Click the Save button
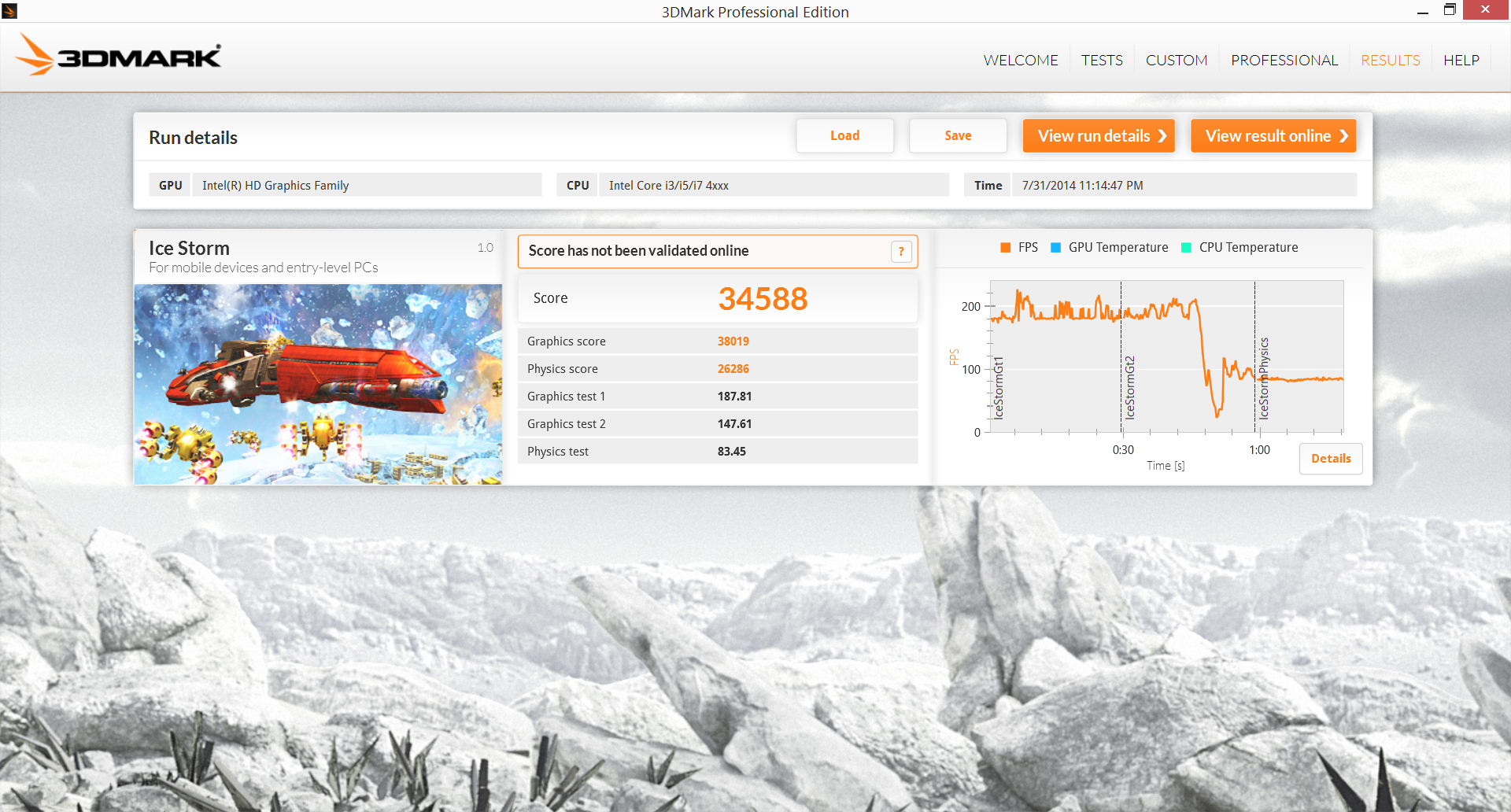 (958, 135)
